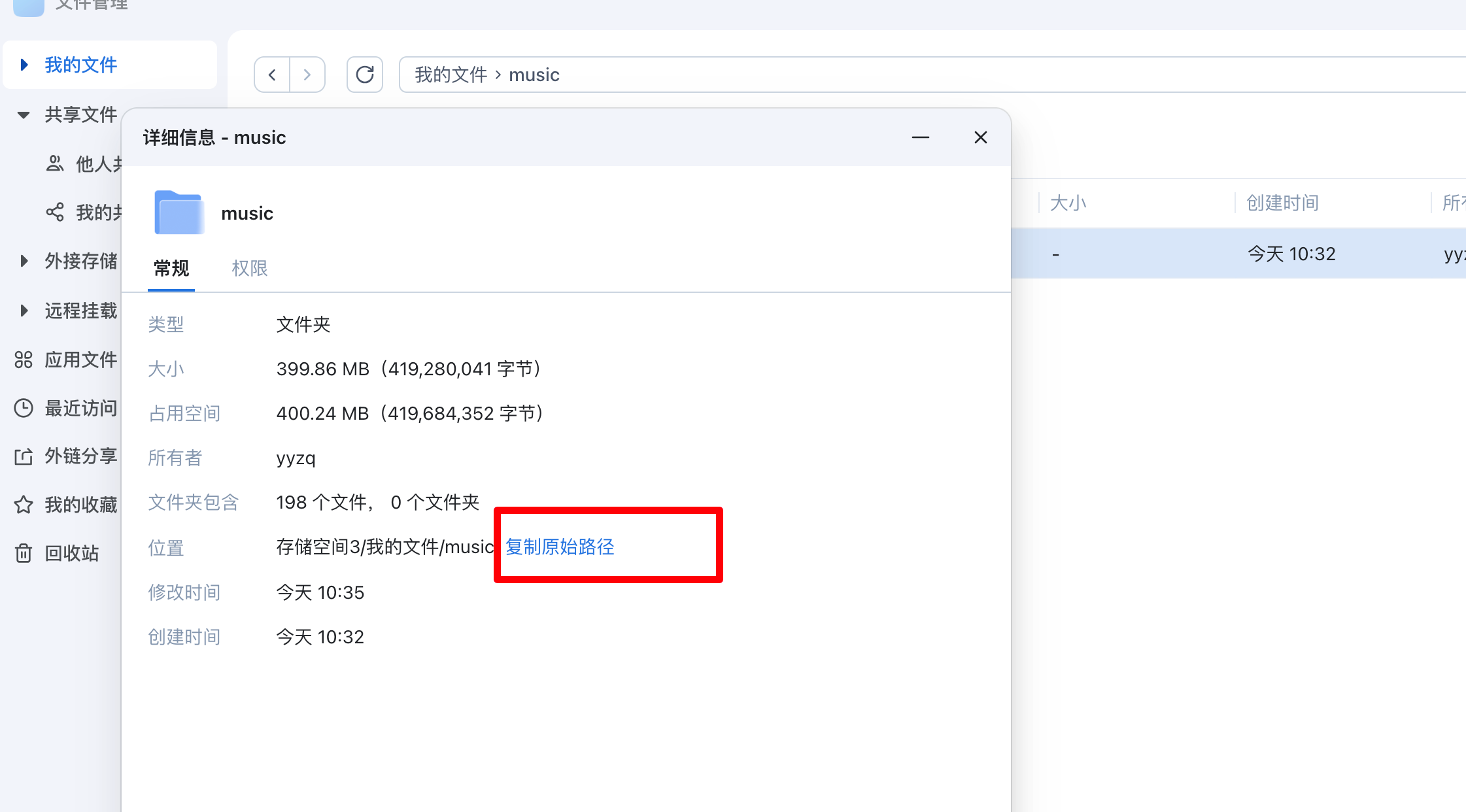Click Copy Original Path (复制原始路径) link
Image resolution: width=1466 pixels, height=812 pixels.
[560, 547]
